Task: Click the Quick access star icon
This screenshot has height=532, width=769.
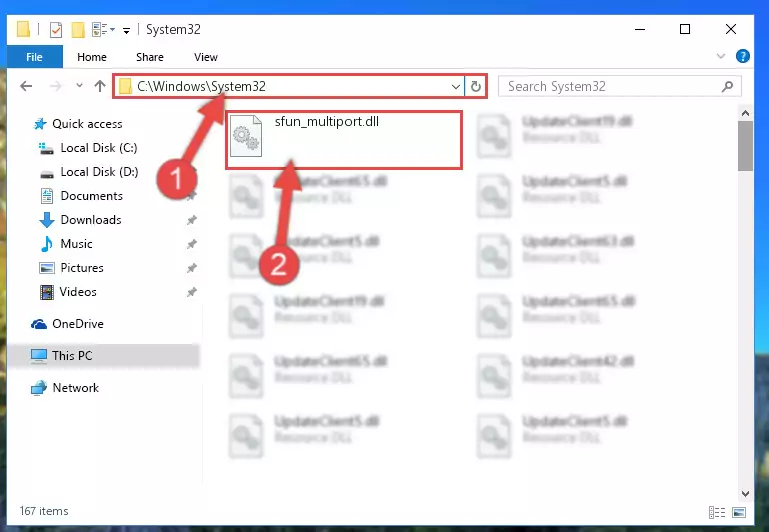Action: pos(39,124)
